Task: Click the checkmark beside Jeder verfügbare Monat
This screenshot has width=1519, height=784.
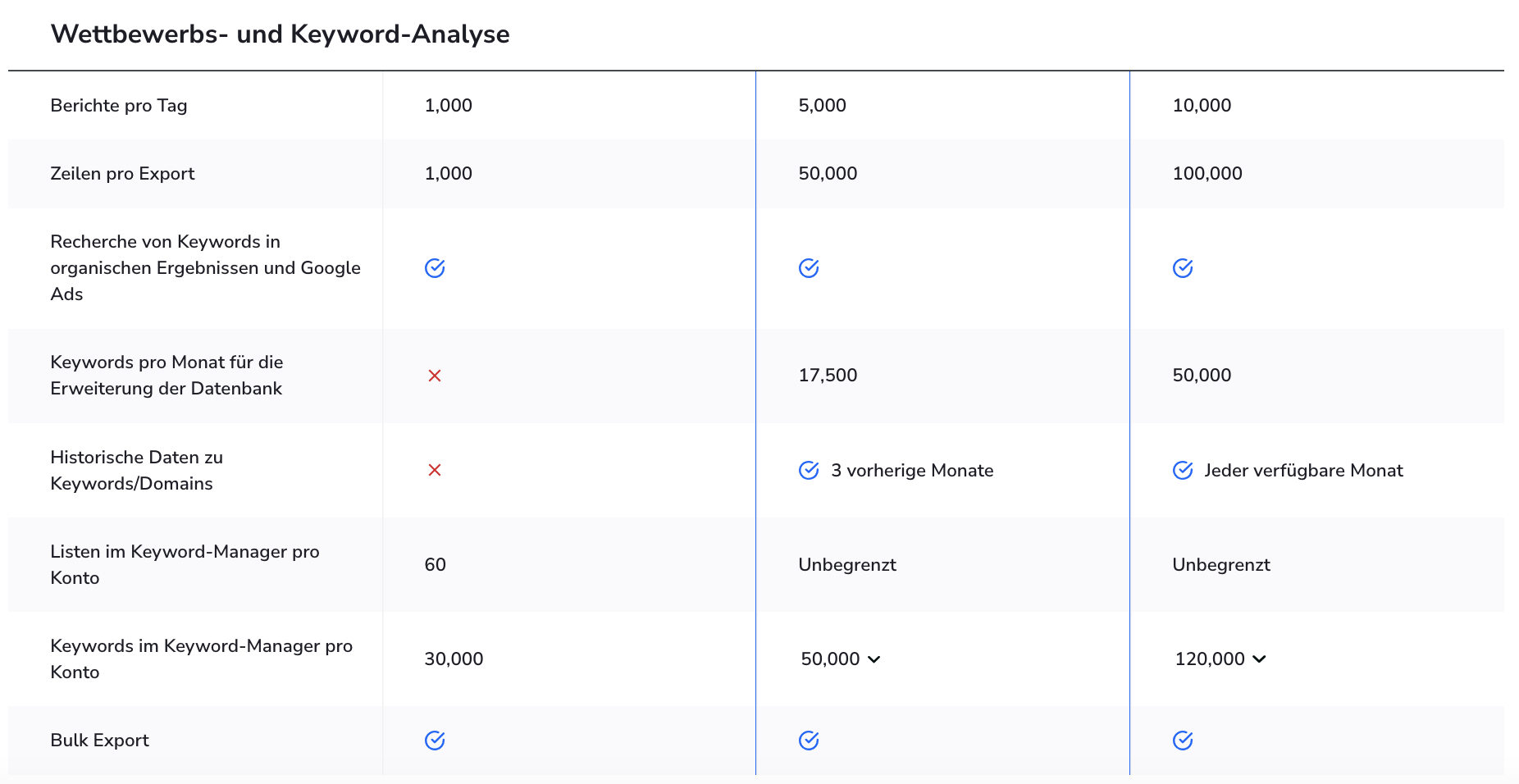Action: coord(1183,470)
